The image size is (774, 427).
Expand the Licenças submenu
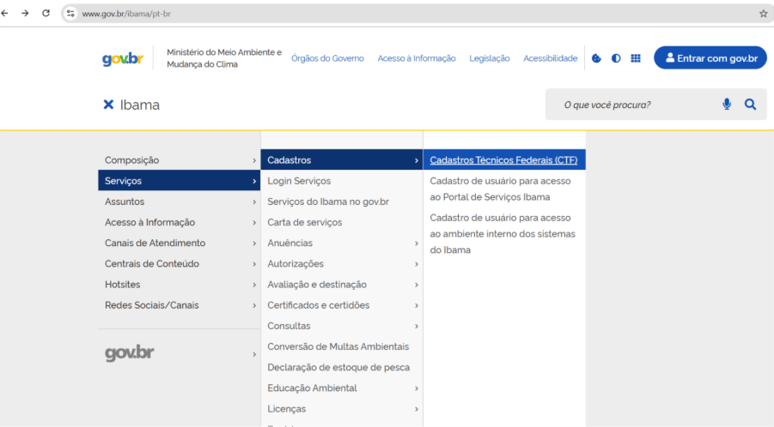(x=341, y=409)
